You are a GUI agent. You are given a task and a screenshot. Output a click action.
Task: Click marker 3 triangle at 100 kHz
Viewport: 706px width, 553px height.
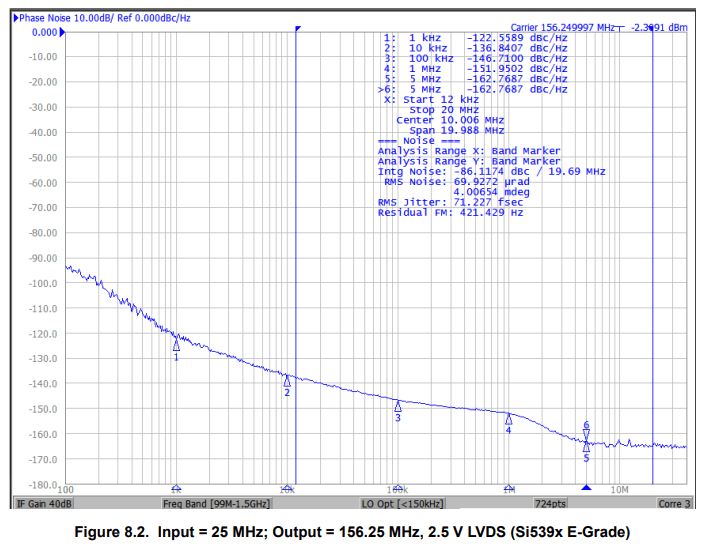(398, 407)
